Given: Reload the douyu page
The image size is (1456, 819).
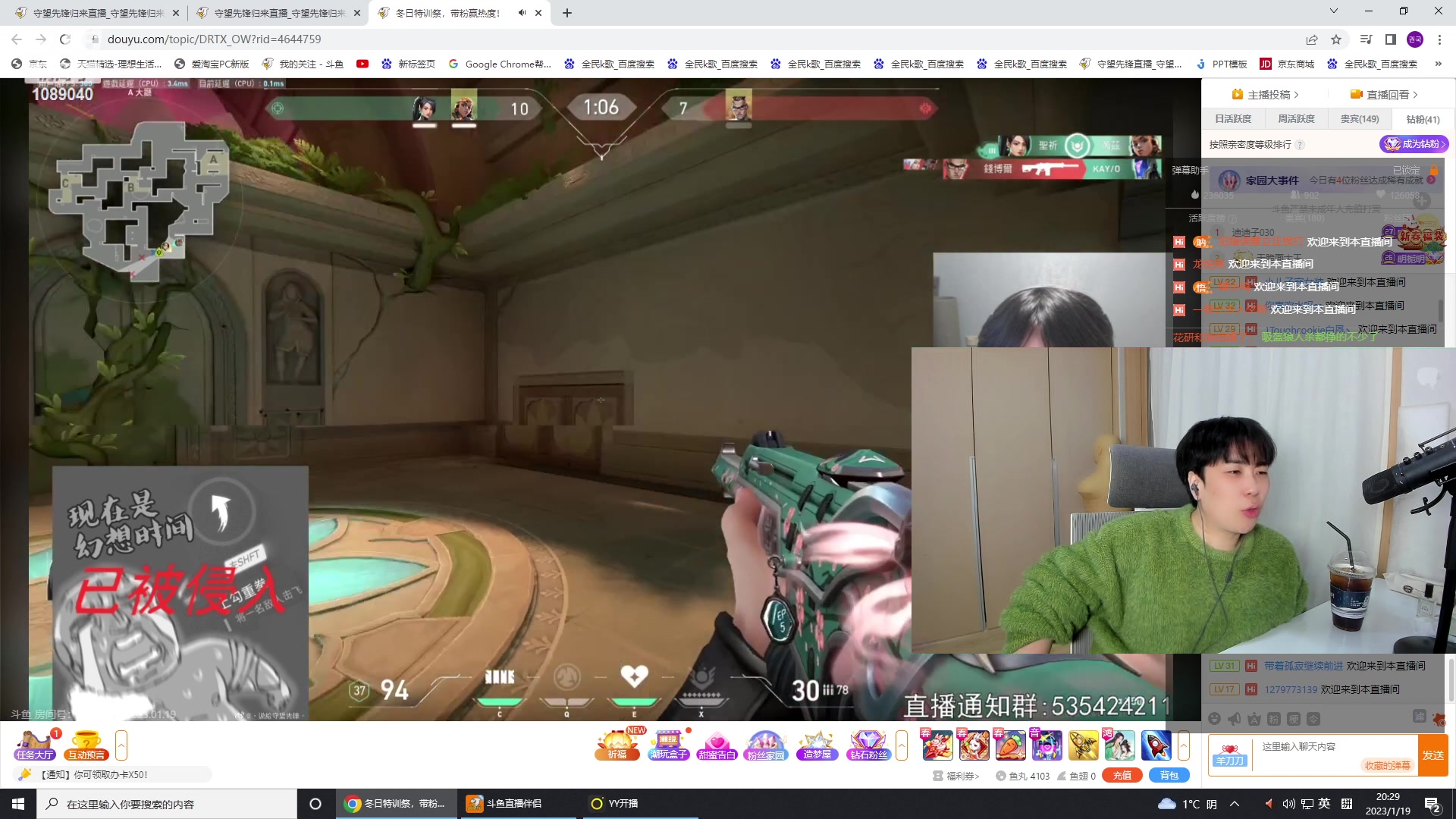Looking at the screenshot, I should pos(65,39).
